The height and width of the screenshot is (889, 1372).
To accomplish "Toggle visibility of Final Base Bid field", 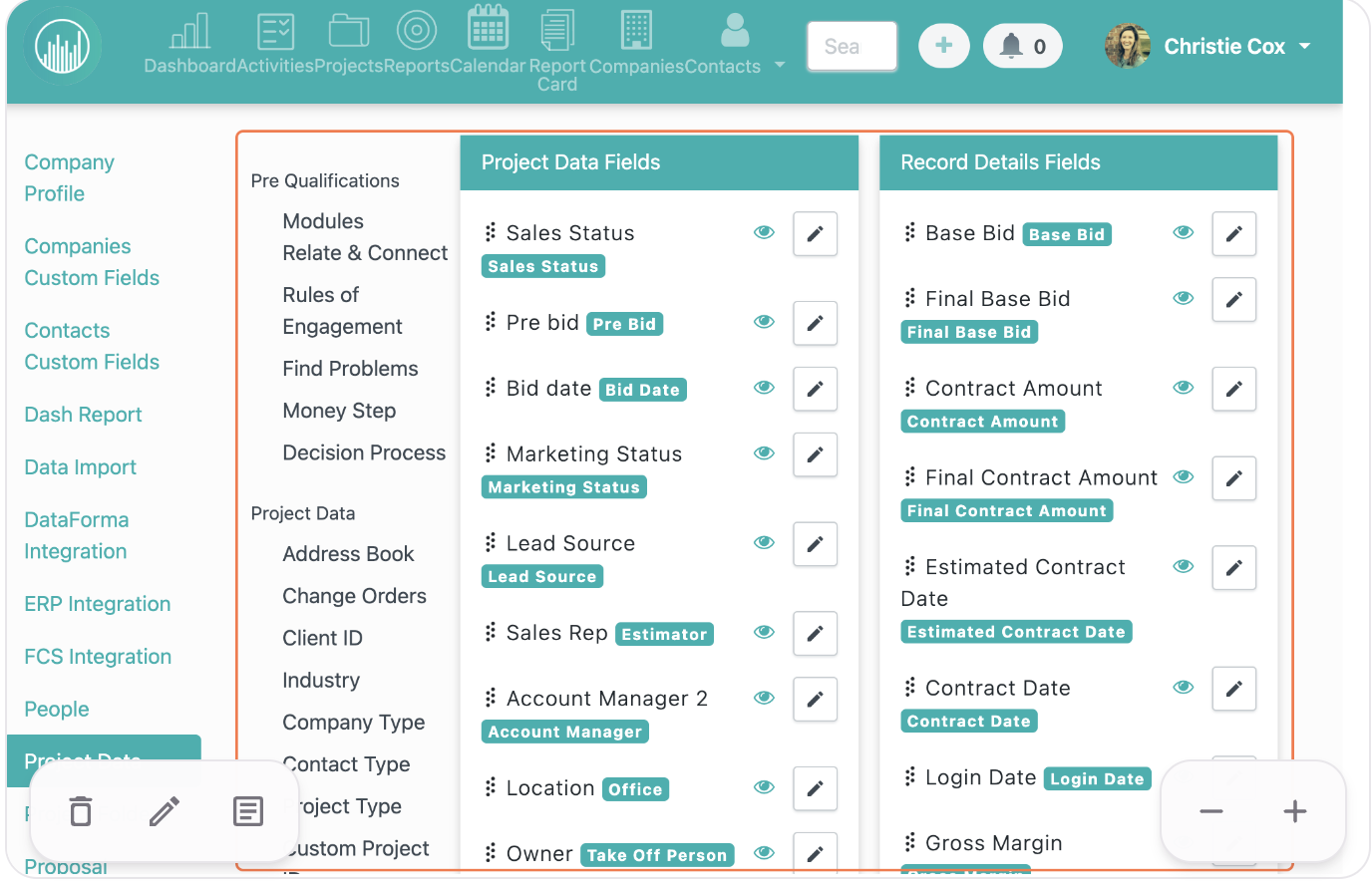I will coord(1184,298).
